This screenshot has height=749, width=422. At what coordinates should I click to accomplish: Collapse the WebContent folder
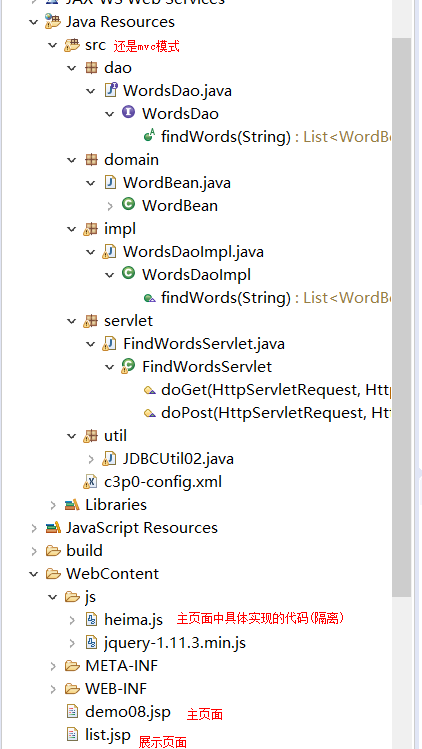click(33, 574)
